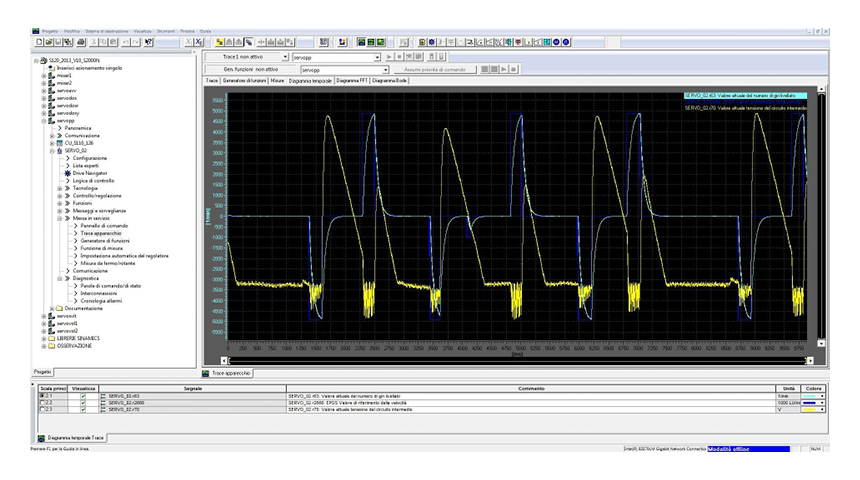Click Assumi priorità di comando button

tap(435, 70)
